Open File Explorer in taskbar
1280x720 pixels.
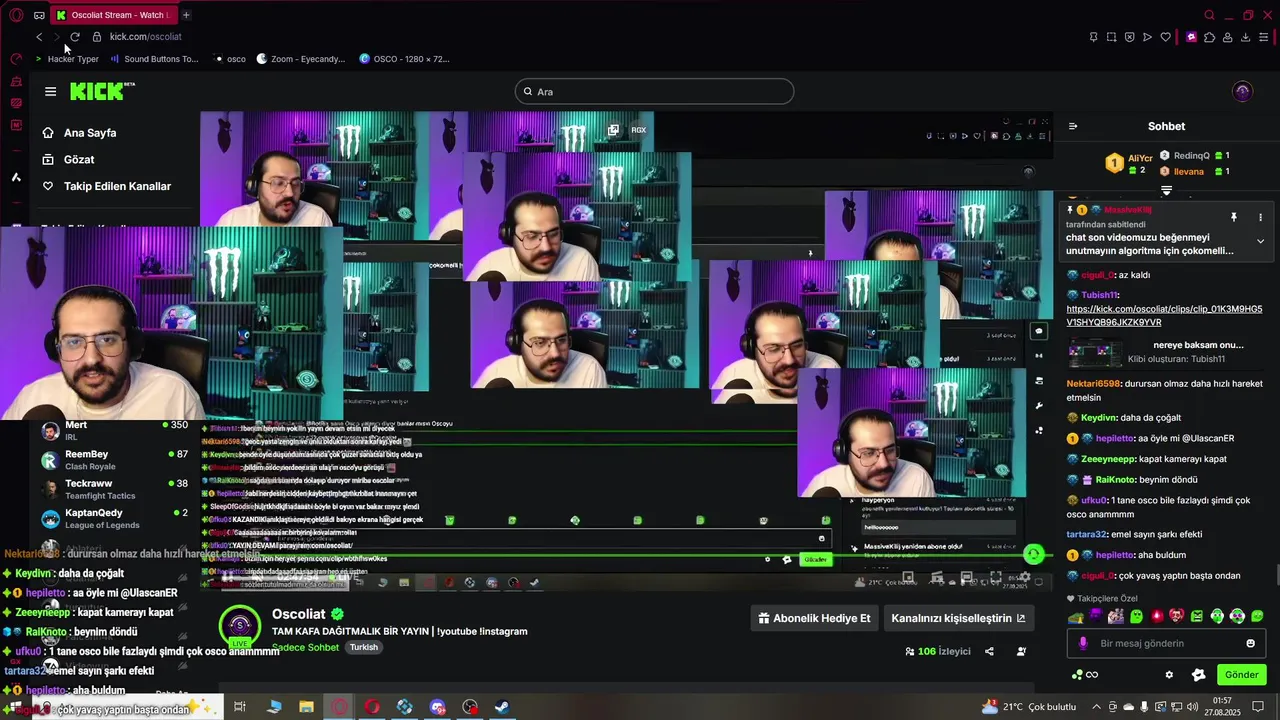pyautogui.click(x=306, y=707)
